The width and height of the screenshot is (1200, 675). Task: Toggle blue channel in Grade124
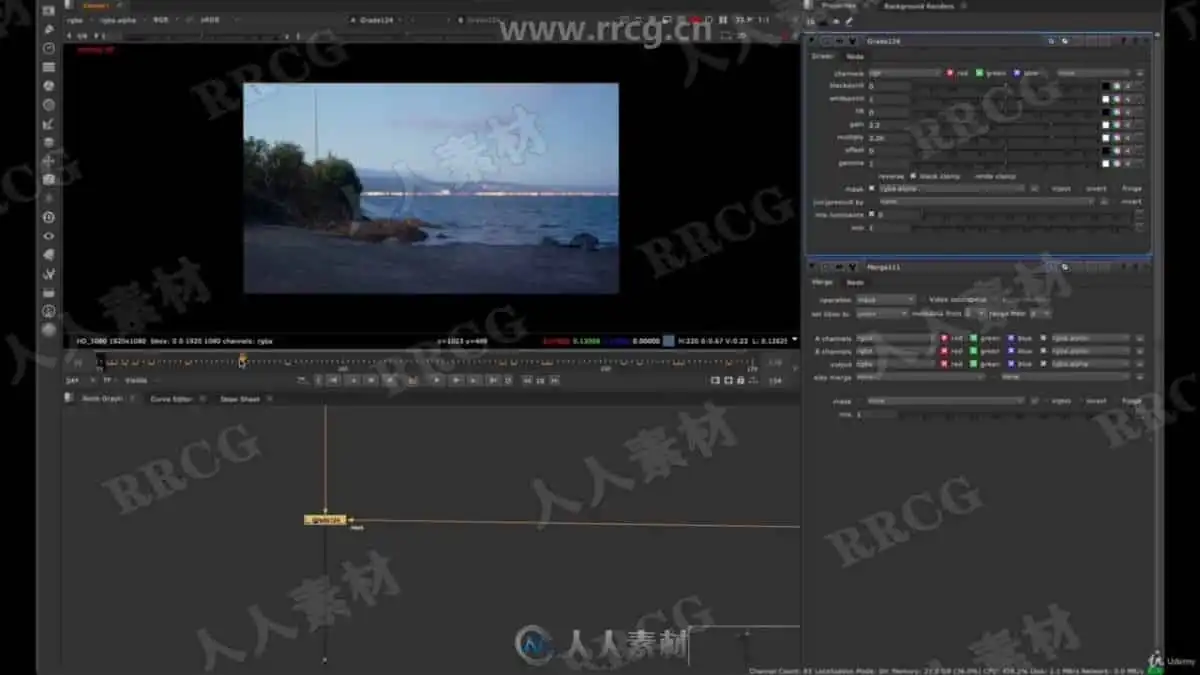point(1017,73)
